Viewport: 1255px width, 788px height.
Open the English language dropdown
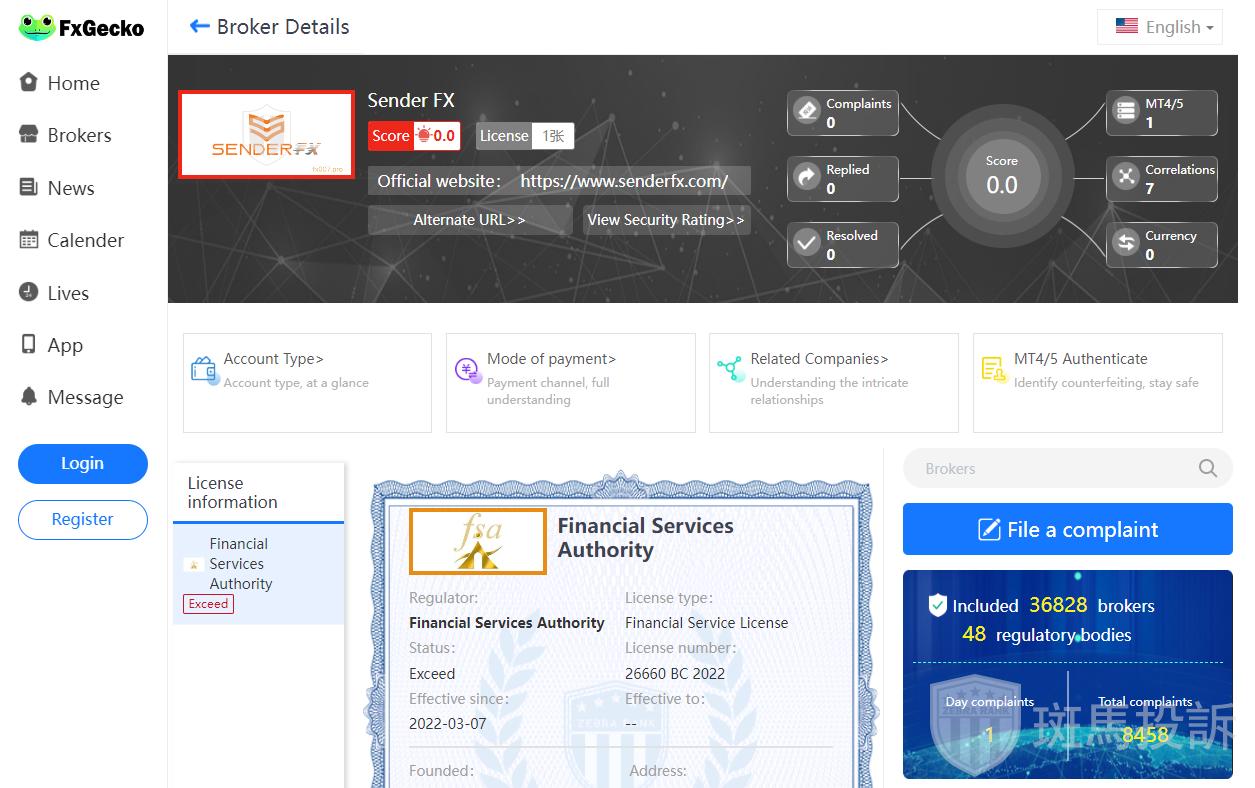pyautogui.click(x=1168, y=27)
